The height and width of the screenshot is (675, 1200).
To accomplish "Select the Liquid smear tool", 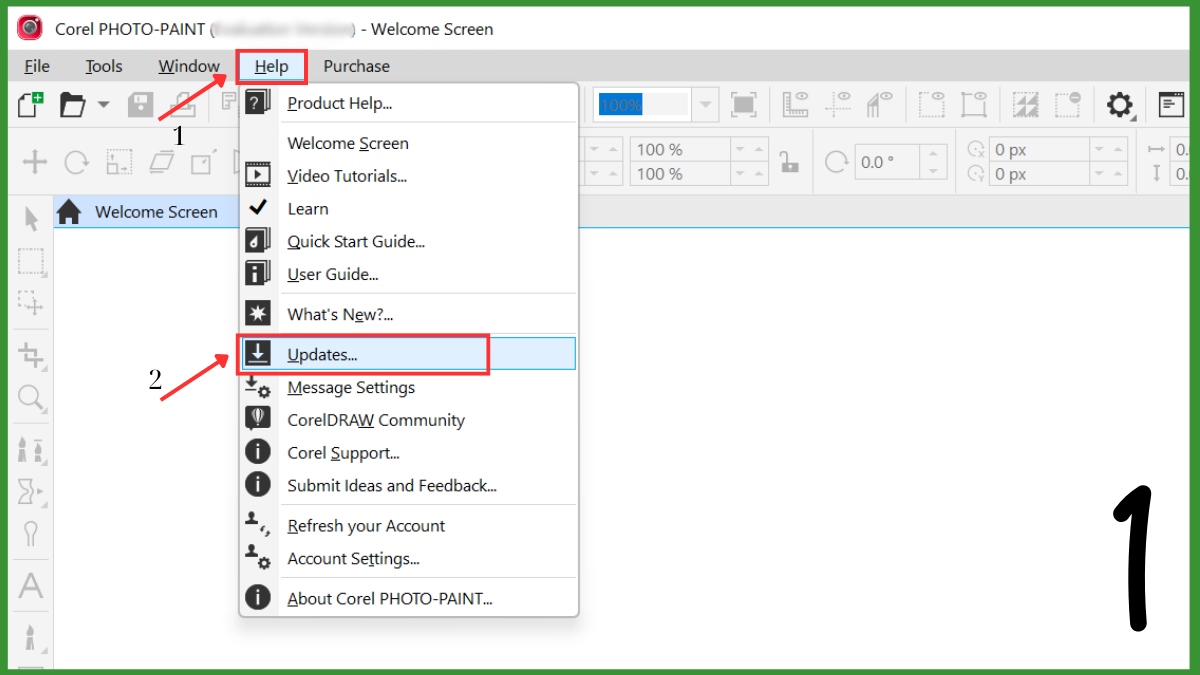I will [x=32, y=492].
